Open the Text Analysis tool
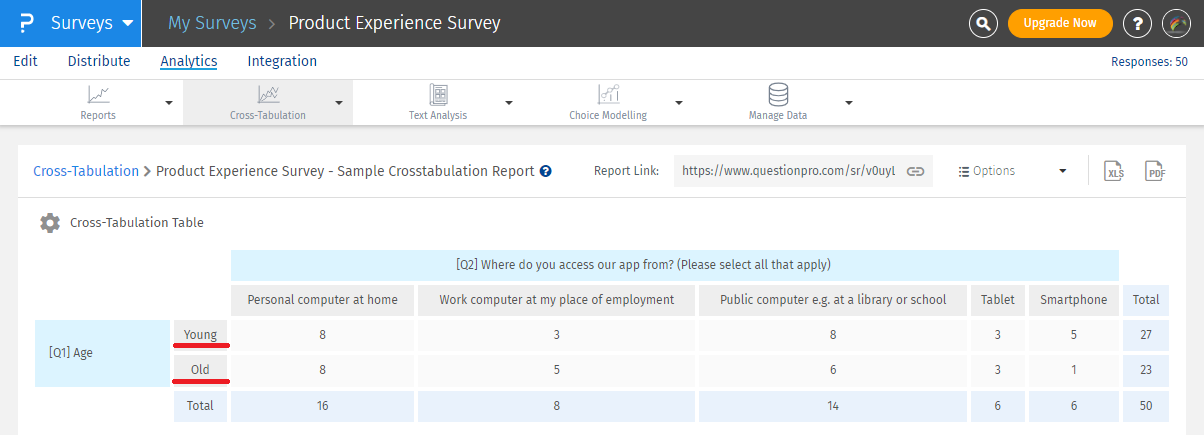This screenshot has height=435, width=1204. point(438,101)
